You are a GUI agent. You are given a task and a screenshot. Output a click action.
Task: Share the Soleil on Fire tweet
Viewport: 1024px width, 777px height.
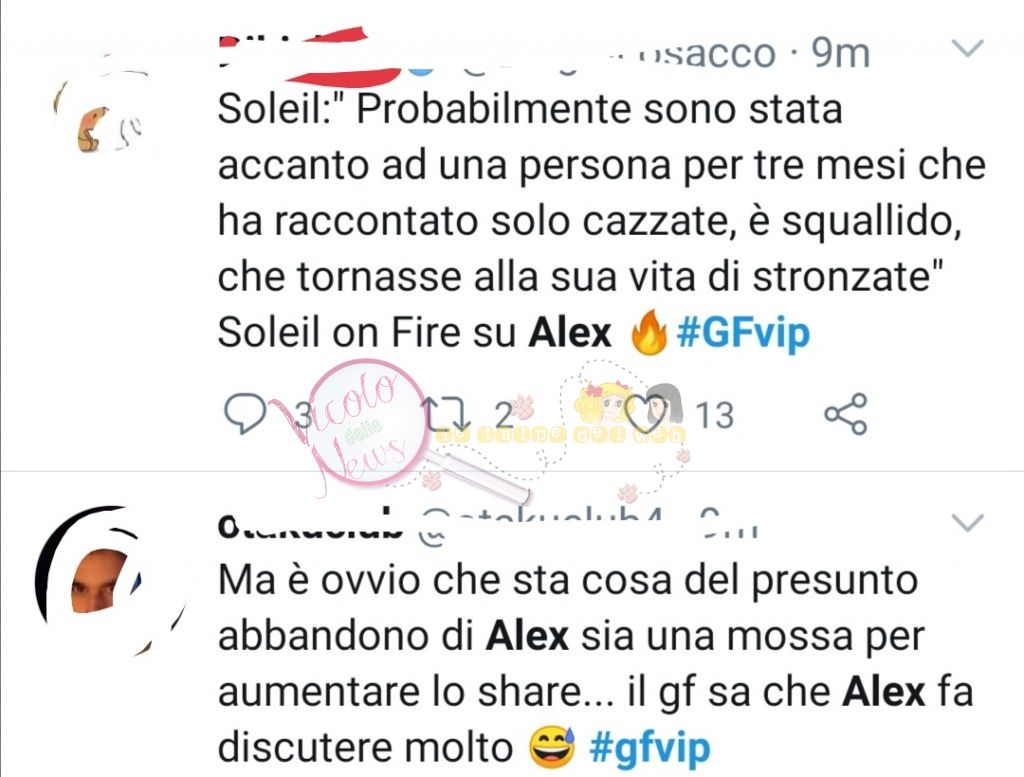(x=846, y=414)
